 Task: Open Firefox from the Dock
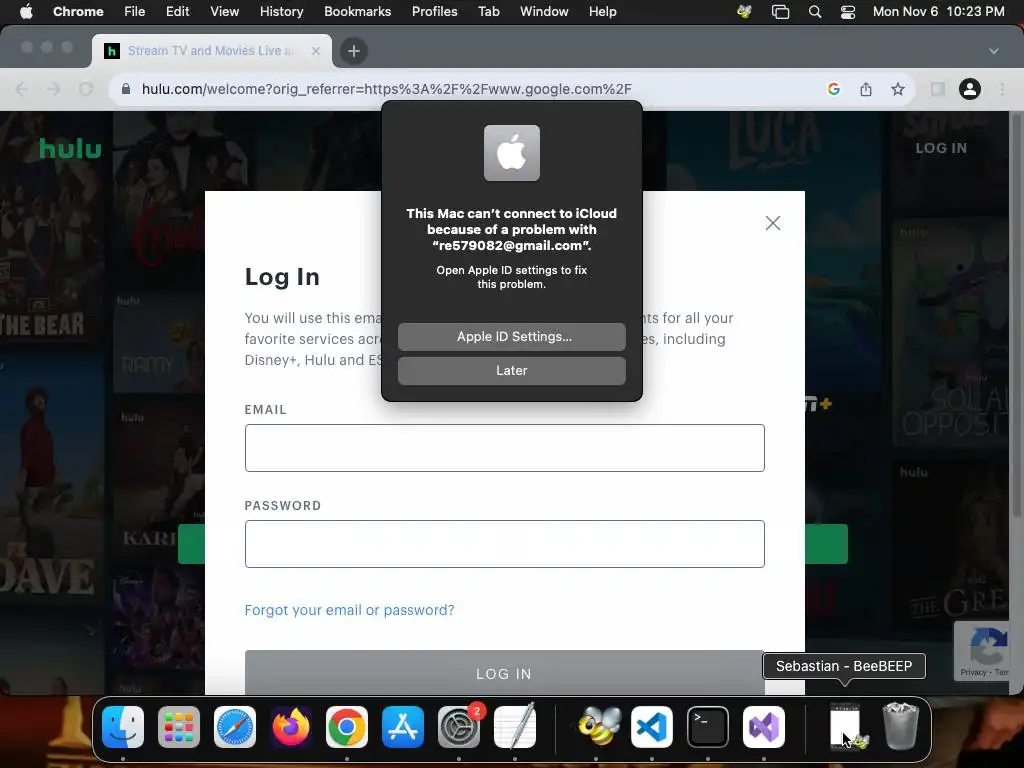click(291, 727)
